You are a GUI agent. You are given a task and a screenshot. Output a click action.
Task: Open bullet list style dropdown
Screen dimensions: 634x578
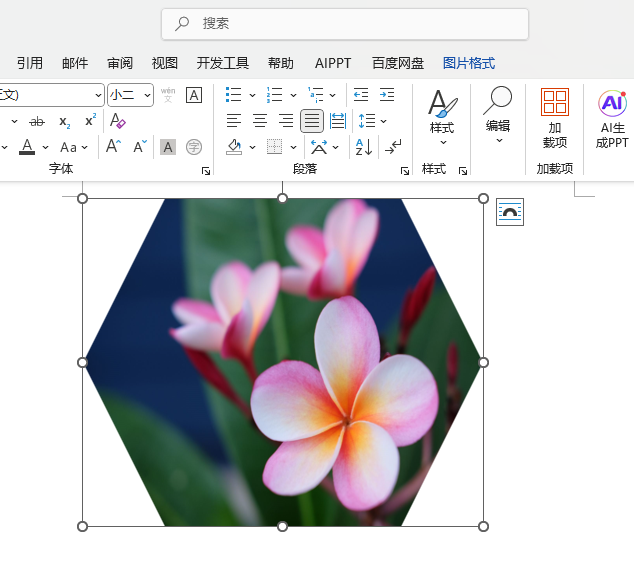[252, 95]
